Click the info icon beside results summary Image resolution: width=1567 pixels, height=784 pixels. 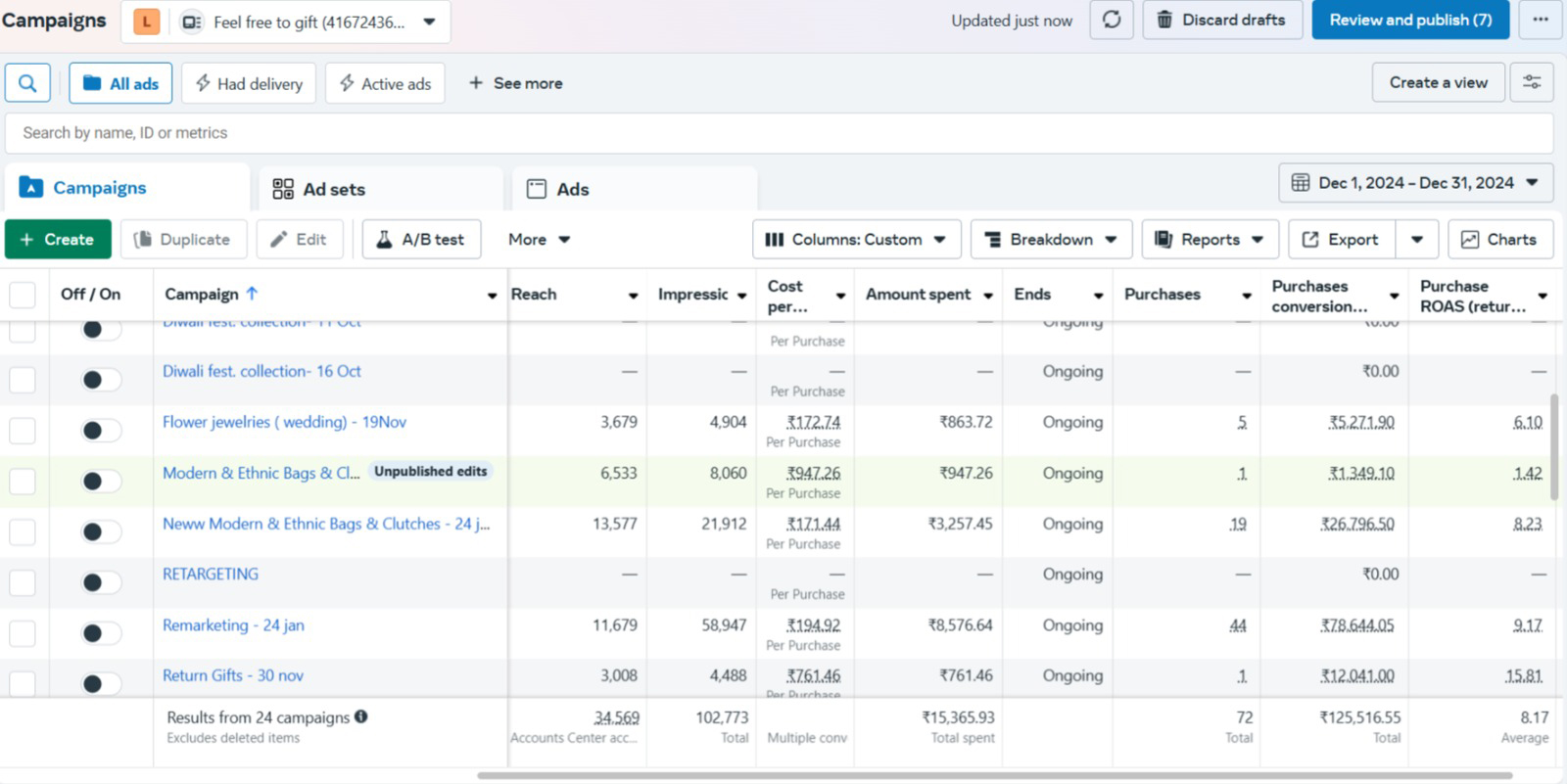pos(361,716)
